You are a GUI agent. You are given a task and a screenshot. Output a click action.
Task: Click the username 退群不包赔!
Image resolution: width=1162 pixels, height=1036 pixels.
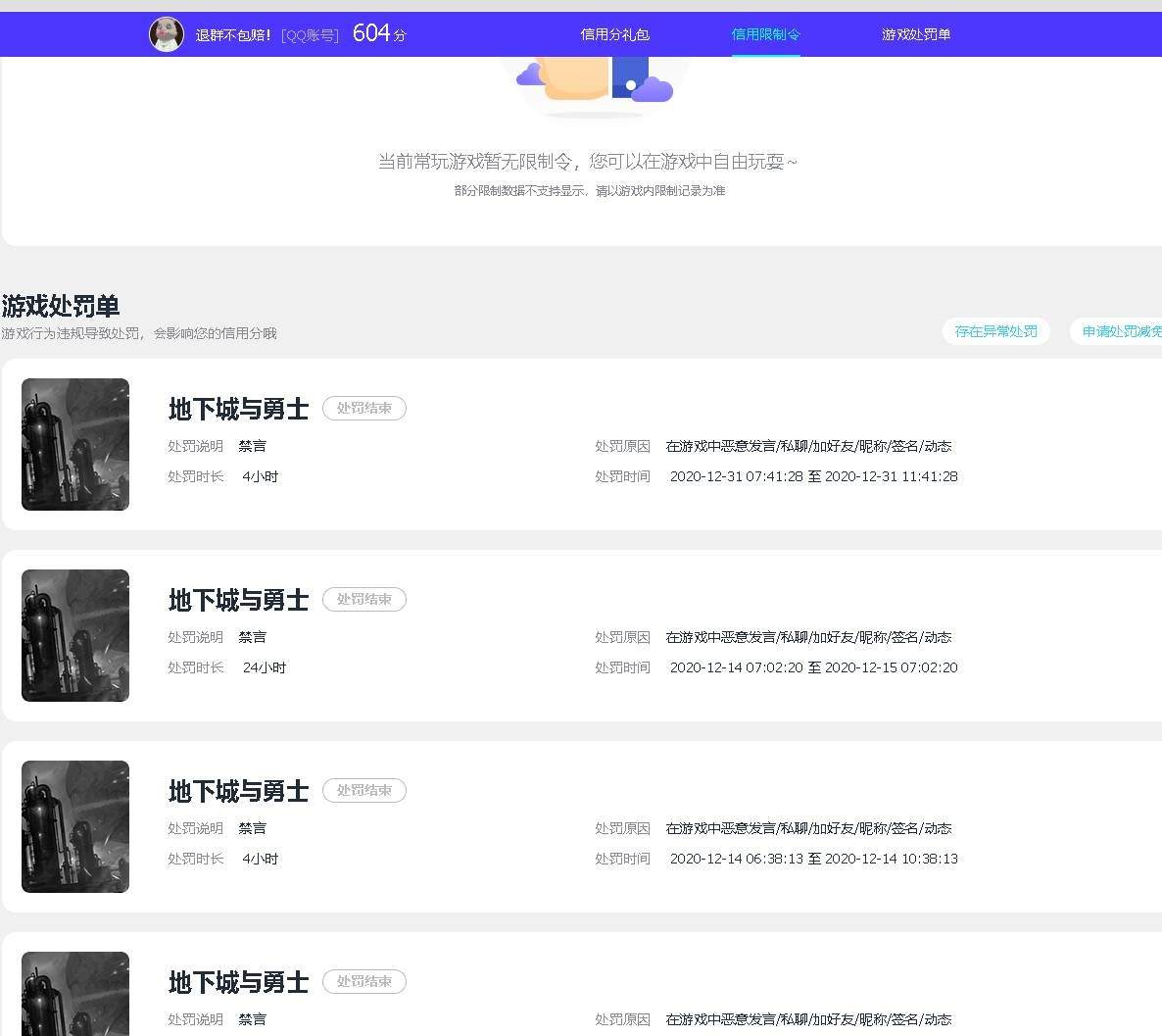pyautogui.click(x=233, y=35)
